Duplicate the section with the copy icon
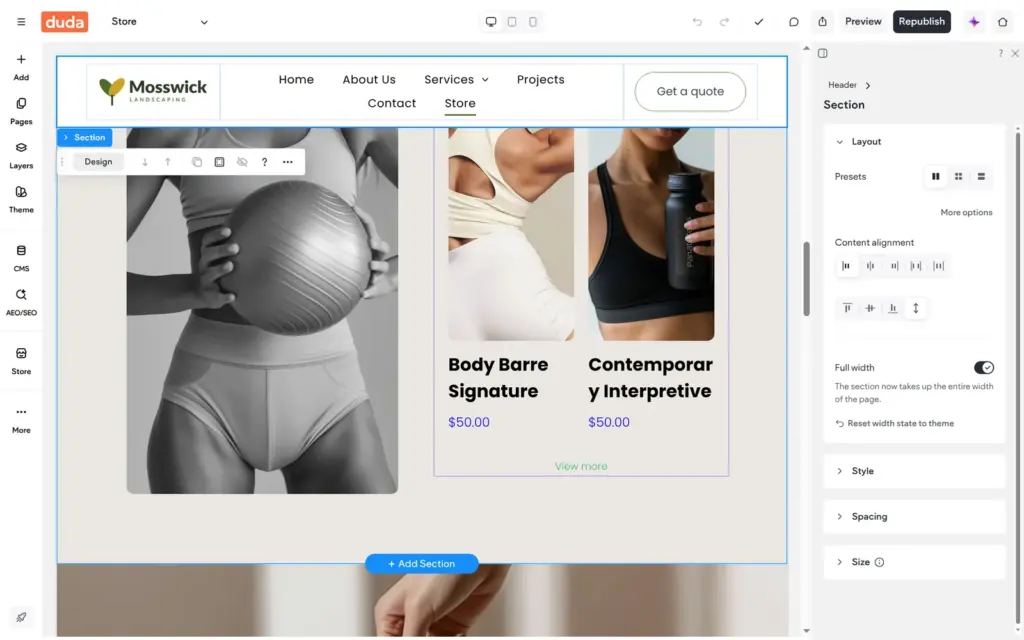This screenshot has width=1024, height=640. [197, 162]
